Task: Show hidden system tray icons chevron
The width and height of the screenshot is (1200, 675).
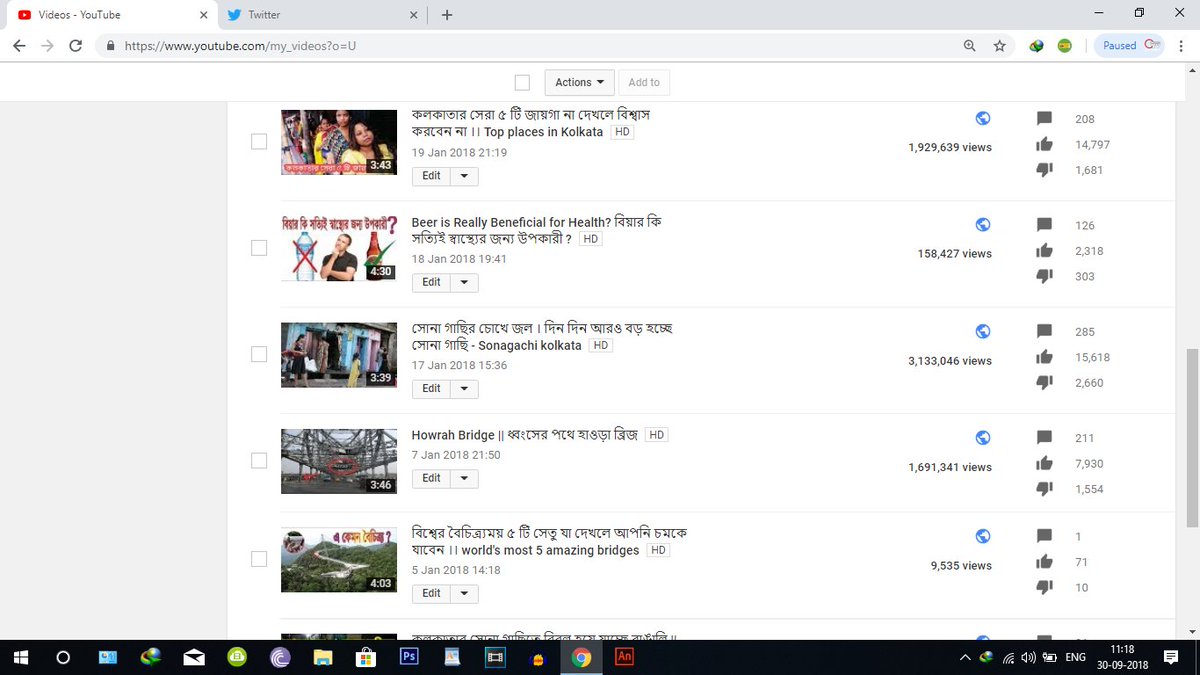Action: [965, 657]
